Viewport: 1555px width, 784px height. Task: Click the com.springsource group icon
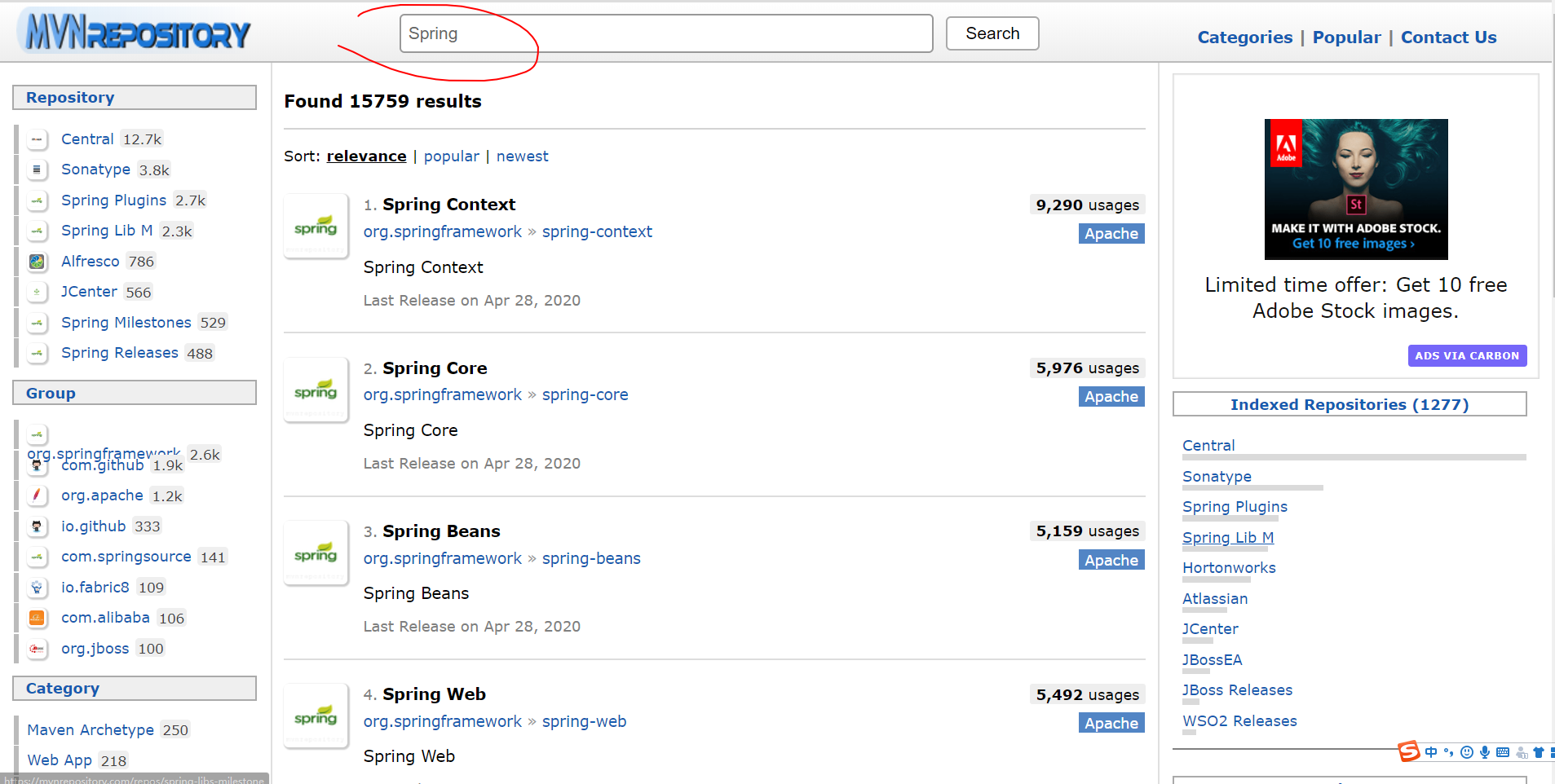pos(37,557)
